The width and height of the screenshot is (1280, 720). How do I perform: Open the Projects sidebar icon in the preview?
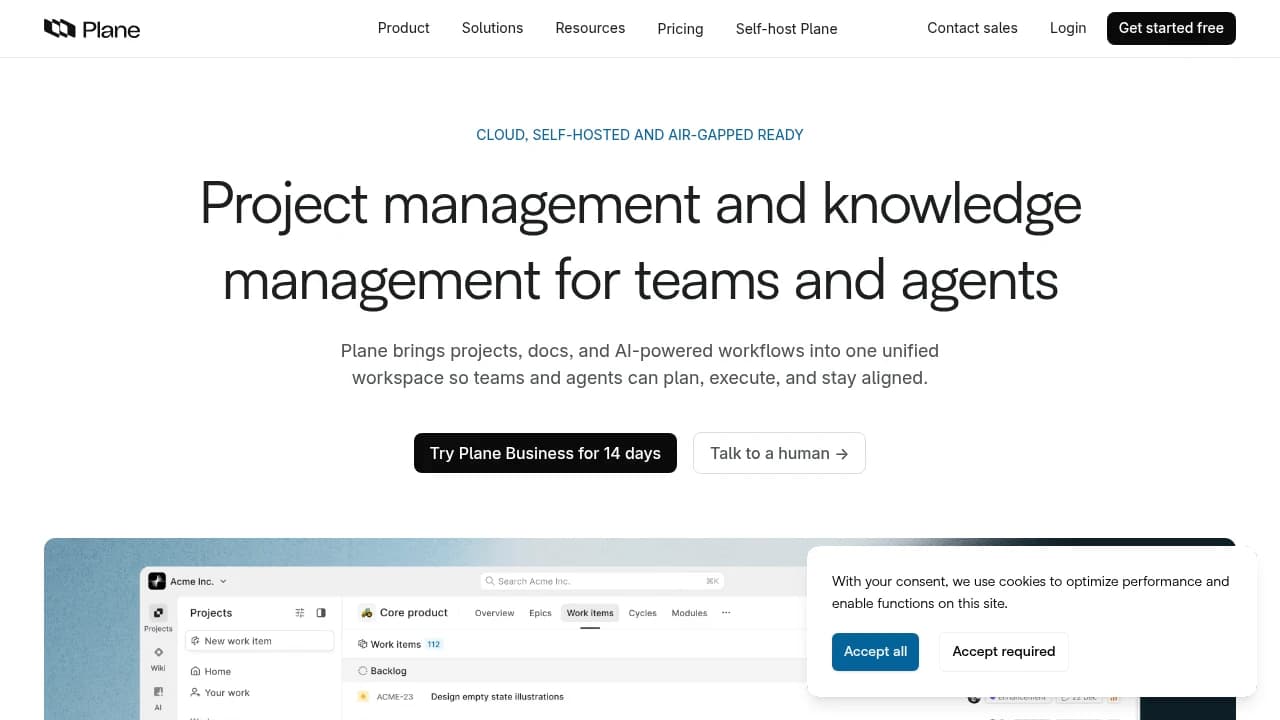[158, 613]
